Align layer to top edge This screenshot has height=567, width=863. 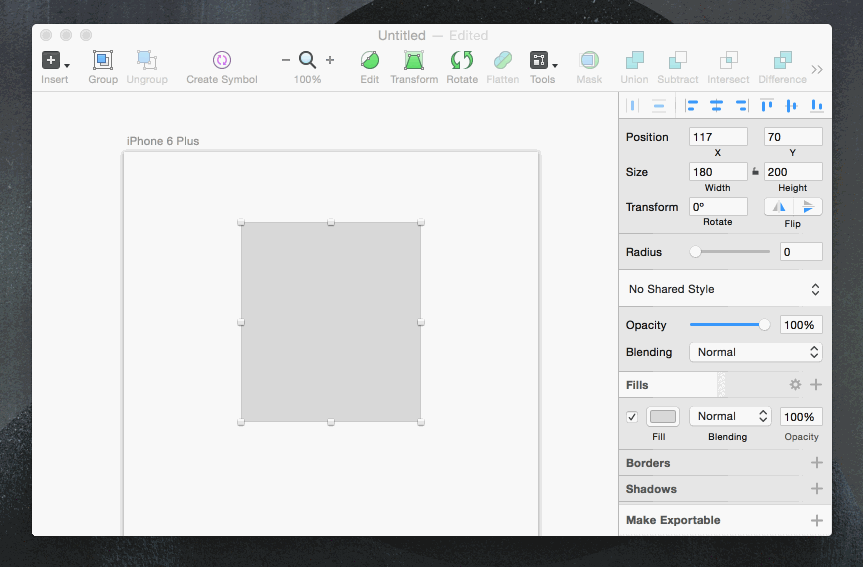tap(767, 105)
